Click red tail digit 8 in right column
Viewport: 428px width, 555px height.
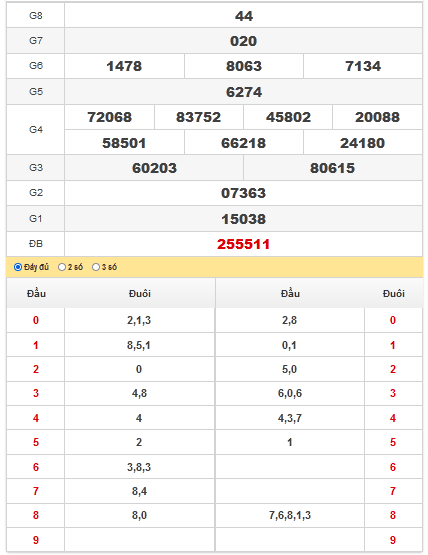pos(393,515)
